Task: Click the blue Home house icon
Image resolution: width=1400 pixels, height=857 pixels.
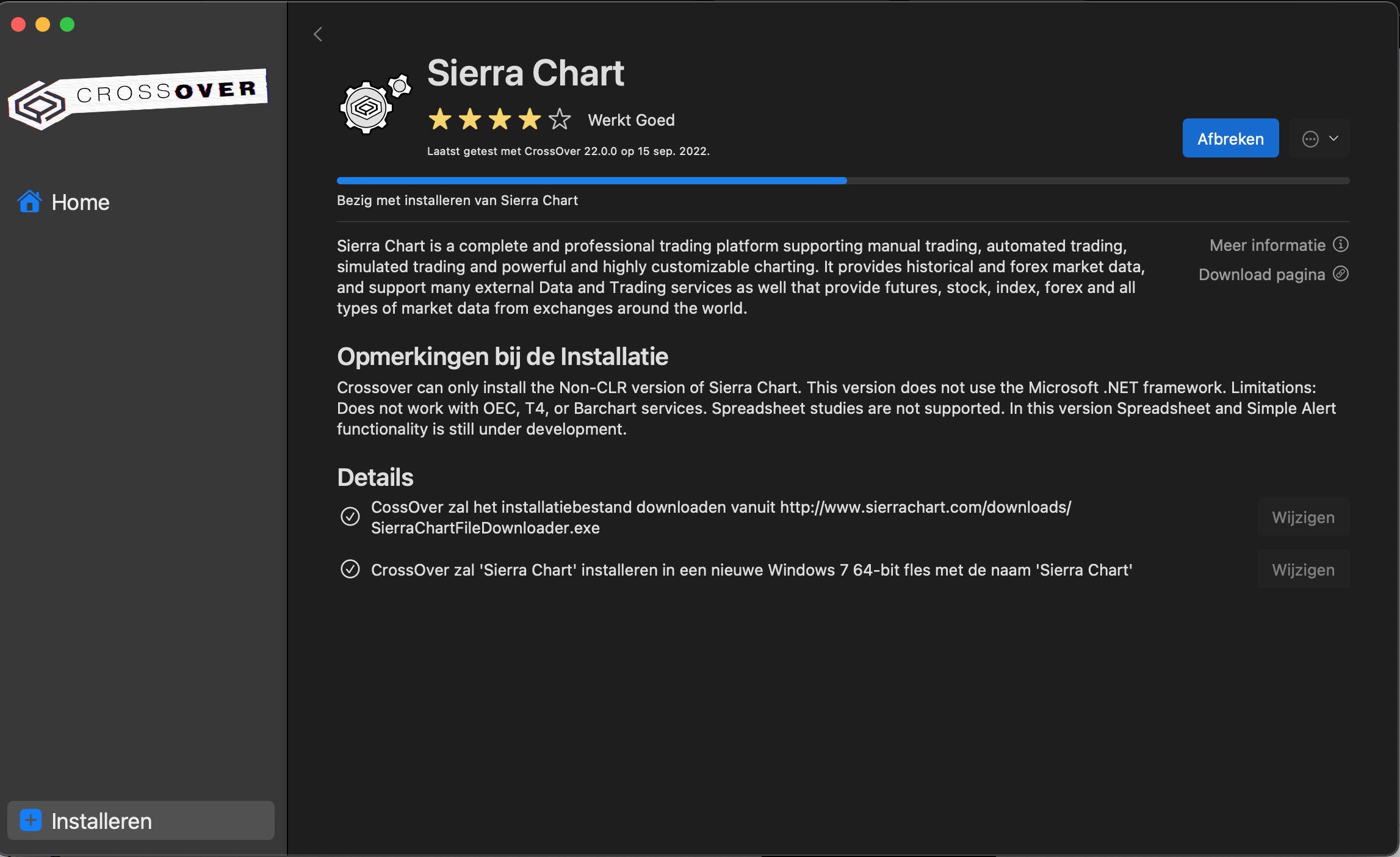Action: tap(29, 202)
